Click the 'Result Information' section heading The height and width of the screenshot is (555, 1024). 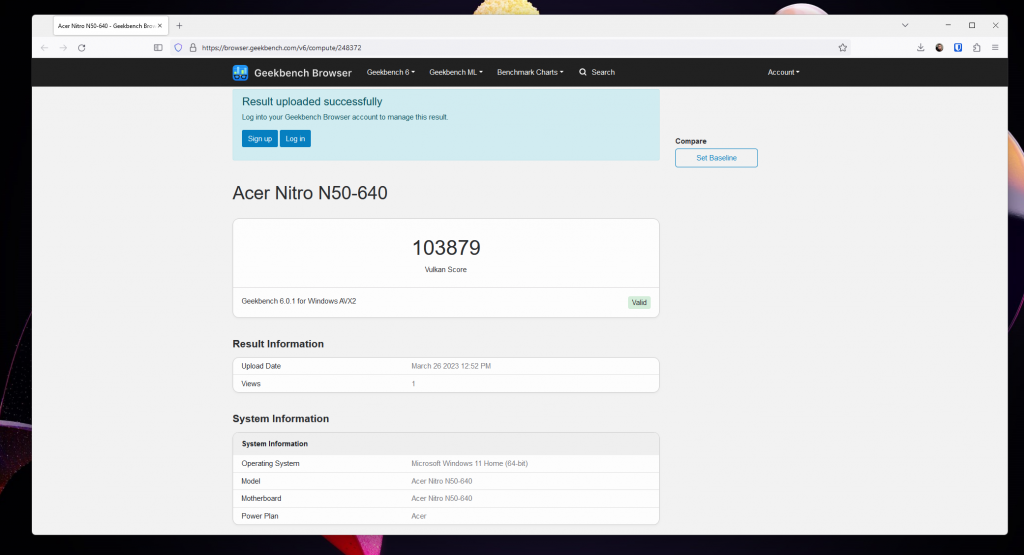[278, 344]
